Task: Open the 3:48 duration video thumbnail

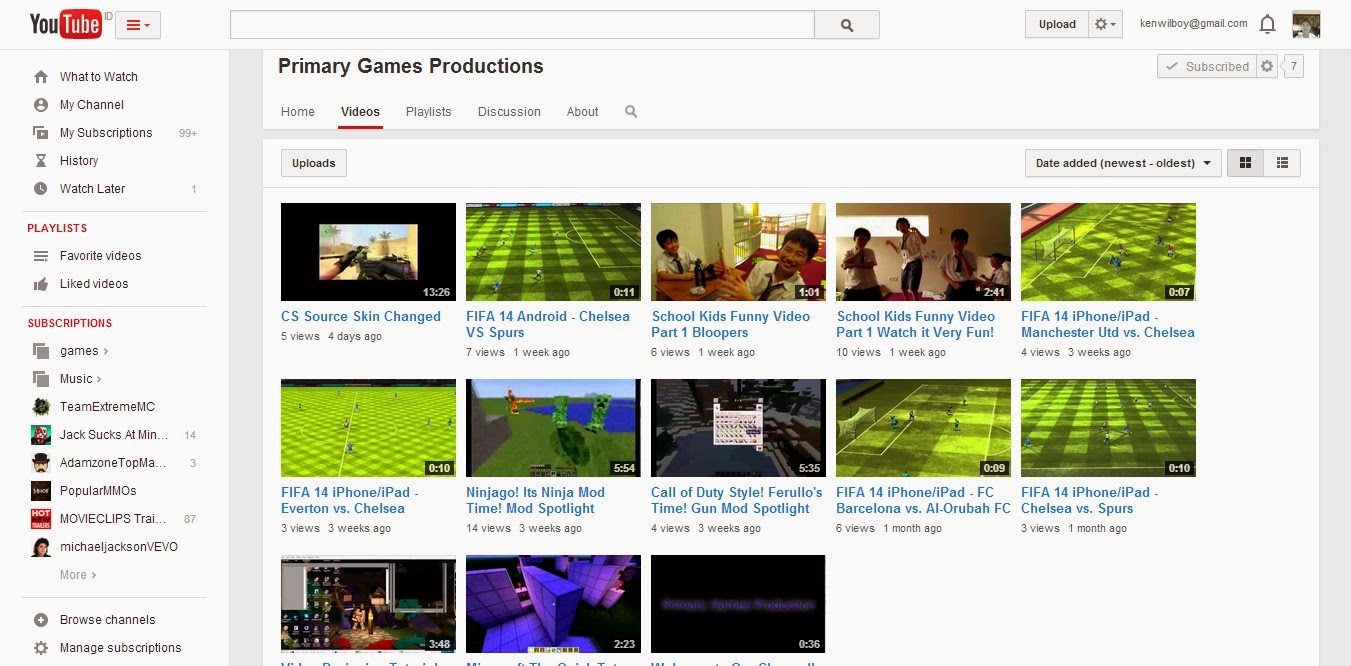Action: pos(368,604)
